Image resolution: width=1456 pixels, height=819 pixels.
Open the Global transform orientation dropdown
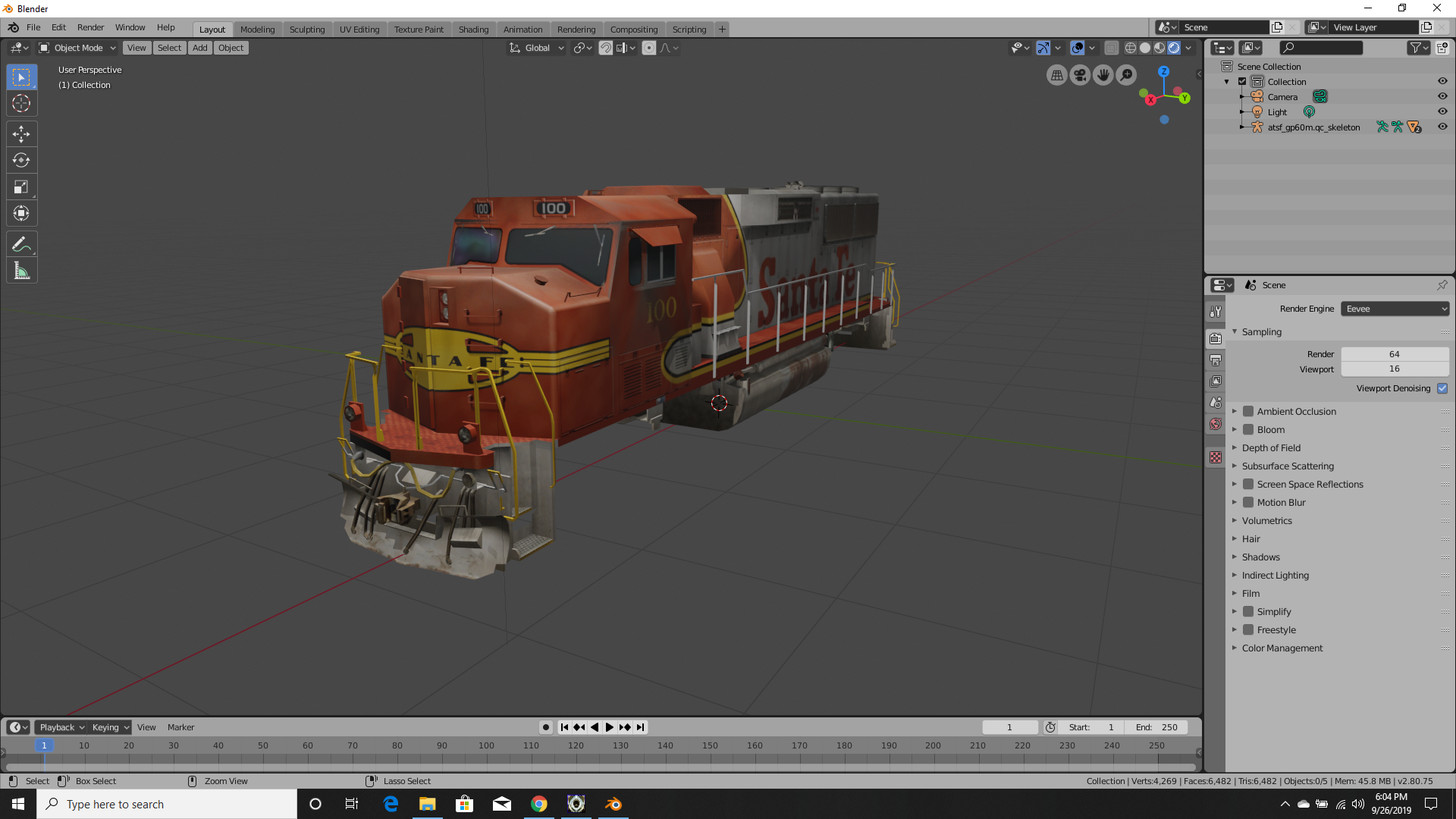[537, 48]
